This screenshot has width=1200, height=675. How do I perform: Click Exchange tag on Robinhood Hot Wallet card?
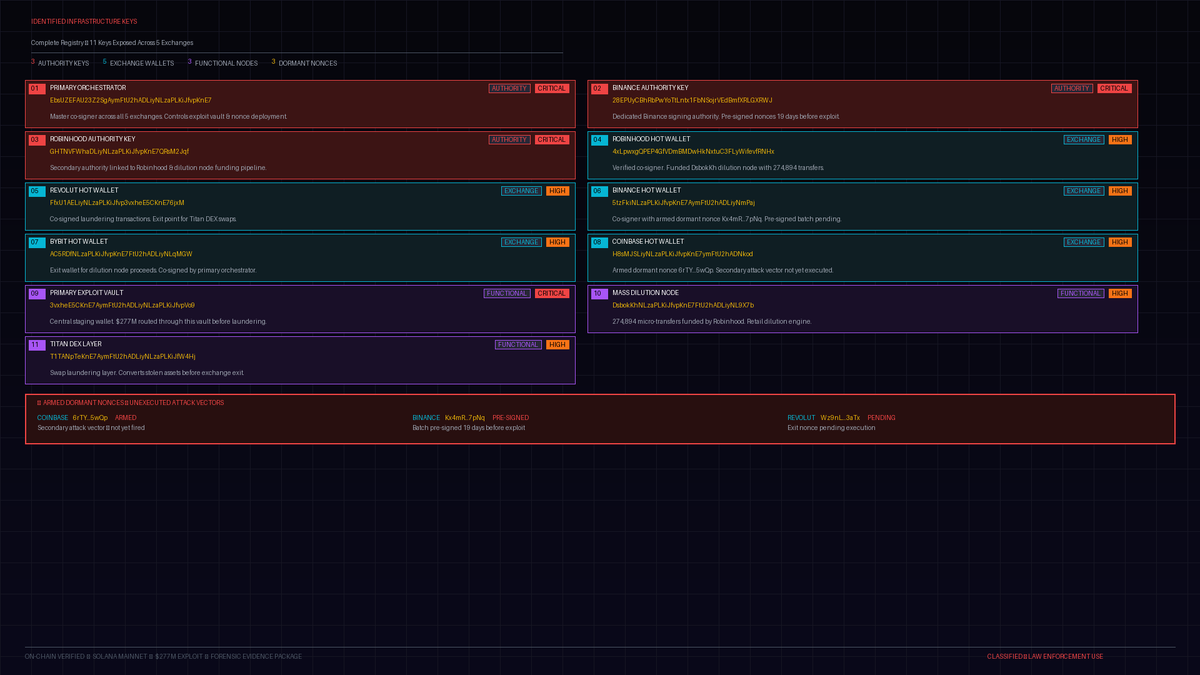1084,139
